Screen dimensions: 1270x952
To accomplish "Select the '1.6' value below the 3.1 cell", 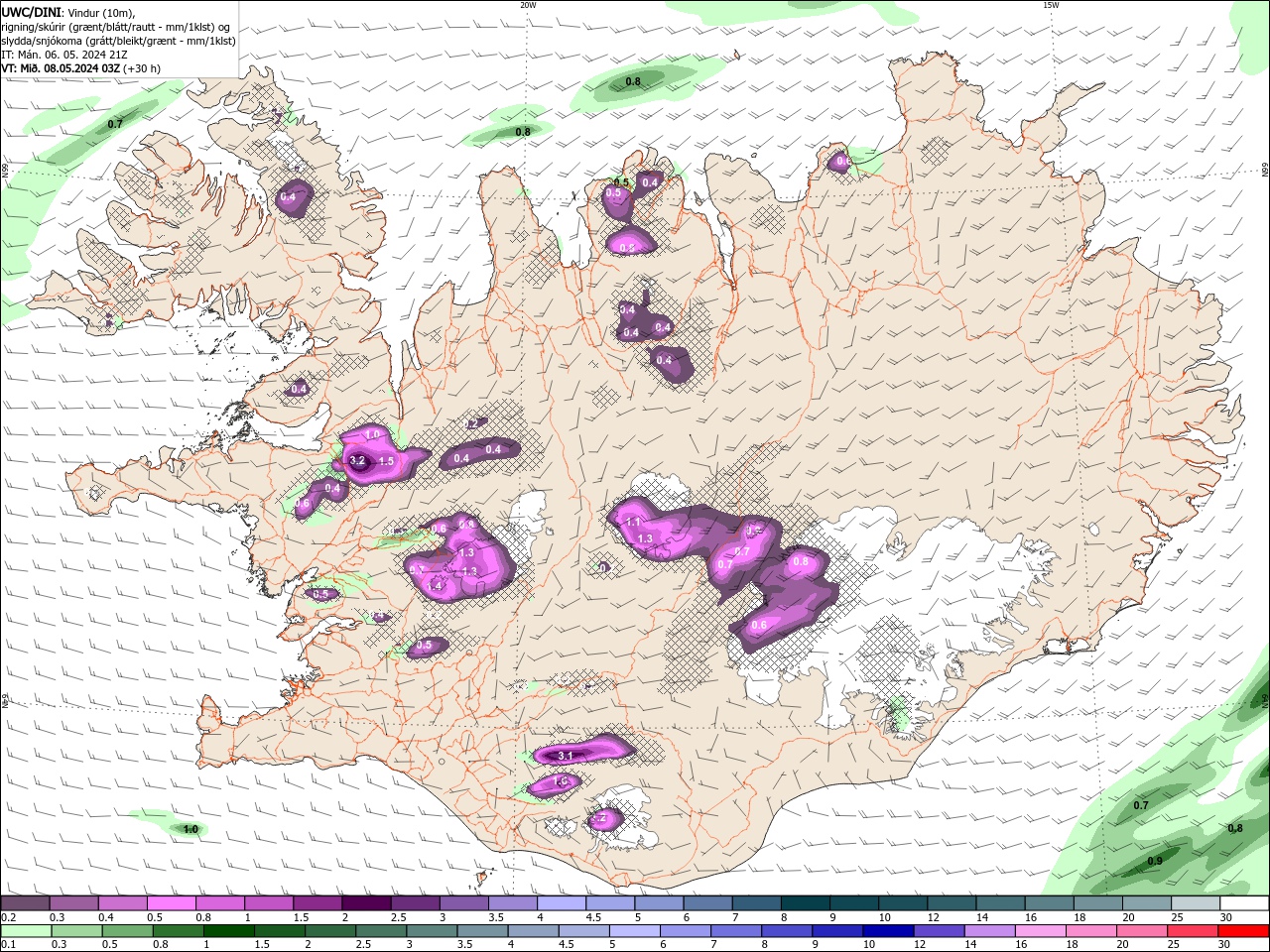I will (560, 782).
